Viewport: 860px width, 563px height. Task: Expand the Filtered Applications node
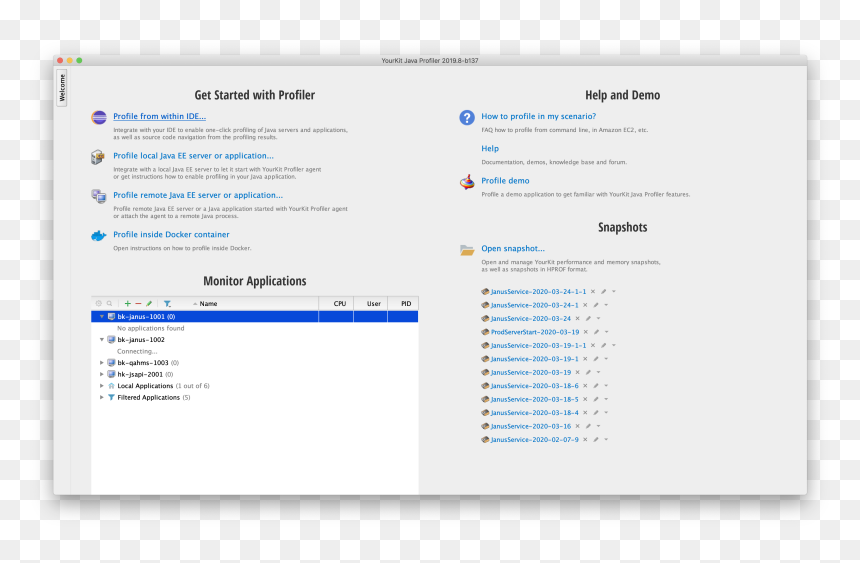101,397
